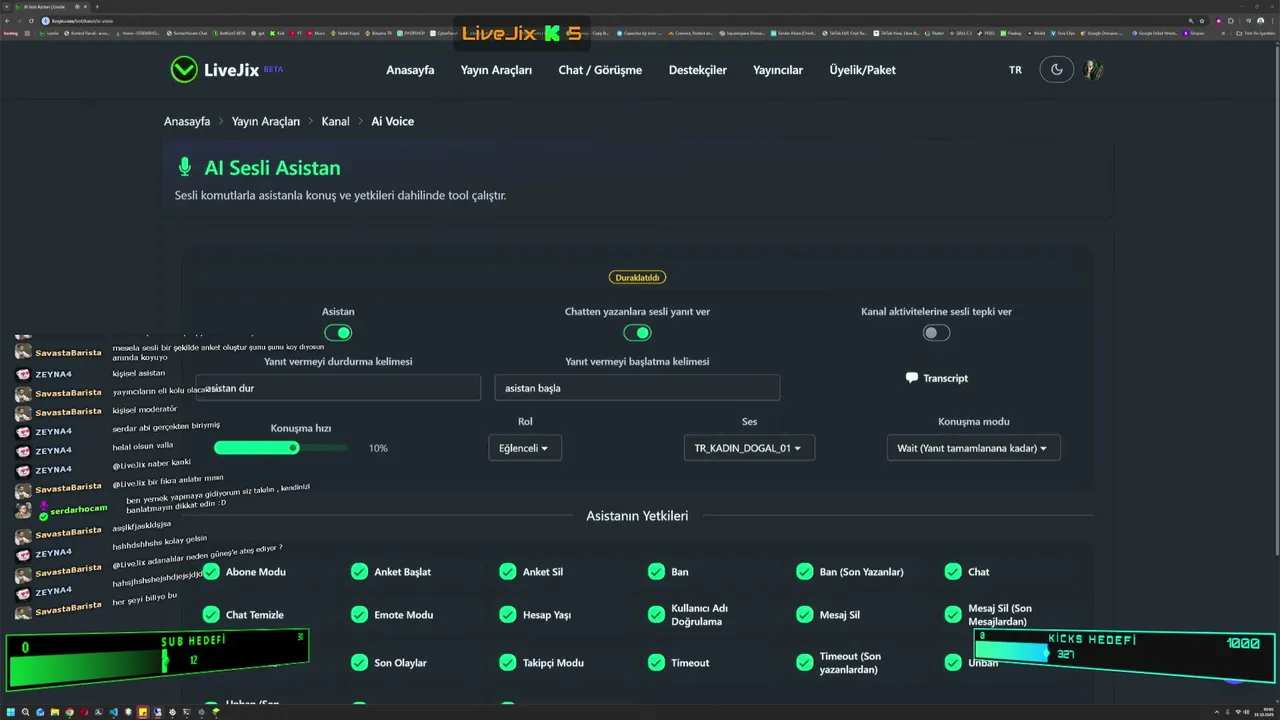
Task: Uncheck Timeout (Son yazanlardan) permission
Action: pyautogui.click(x=805, y=662)
